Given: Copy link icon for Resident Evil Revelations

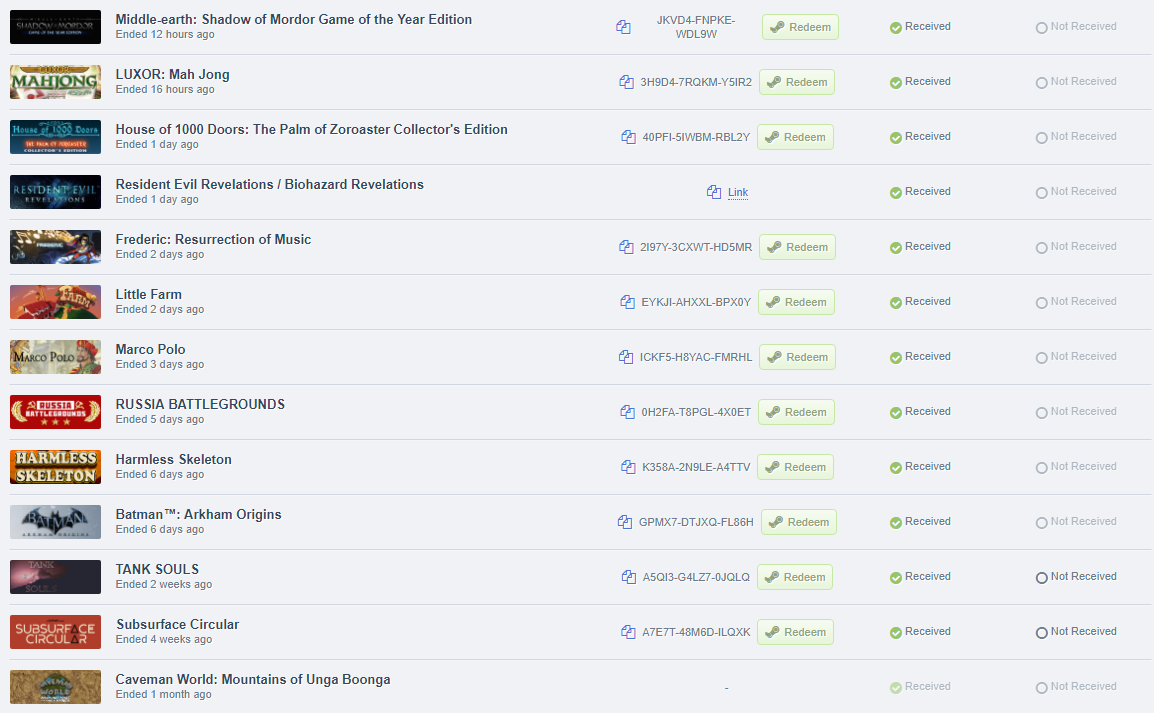Looking at the screenshot, I should click(x=714, y=192).
